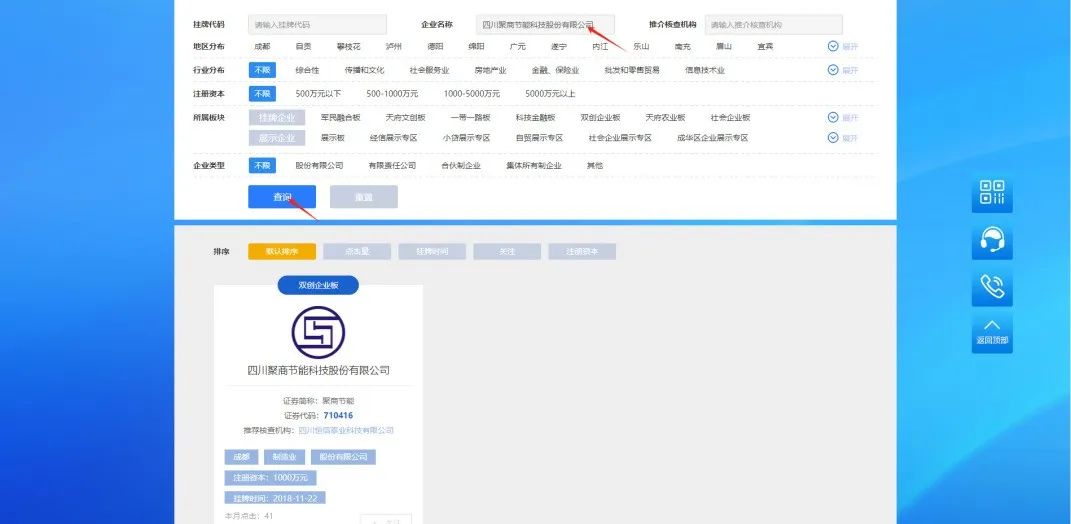Select 有限责任公司 company type
Viewport: 1071px width, 524px height.
coord(392,165)
